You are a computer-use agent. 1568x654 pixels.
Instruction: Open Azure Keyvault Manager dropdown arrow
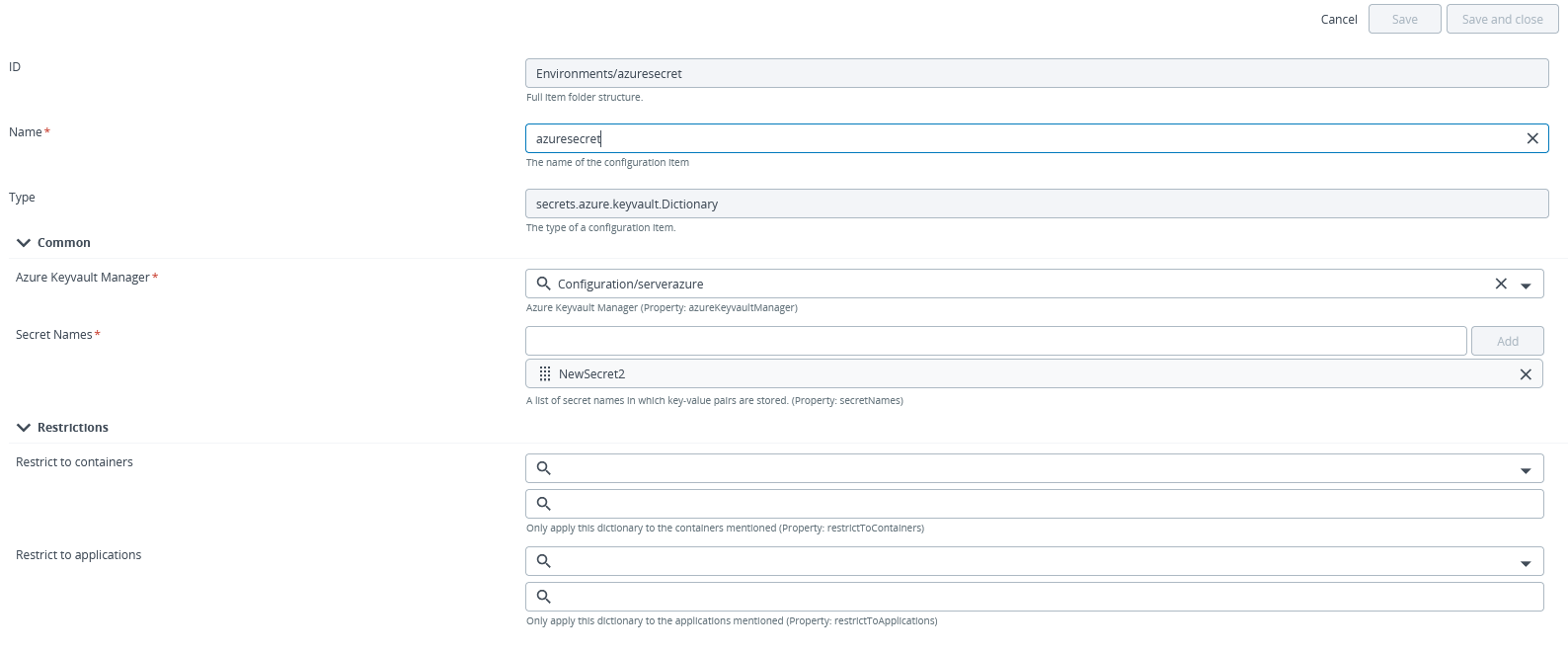(x=1526, y=286)
